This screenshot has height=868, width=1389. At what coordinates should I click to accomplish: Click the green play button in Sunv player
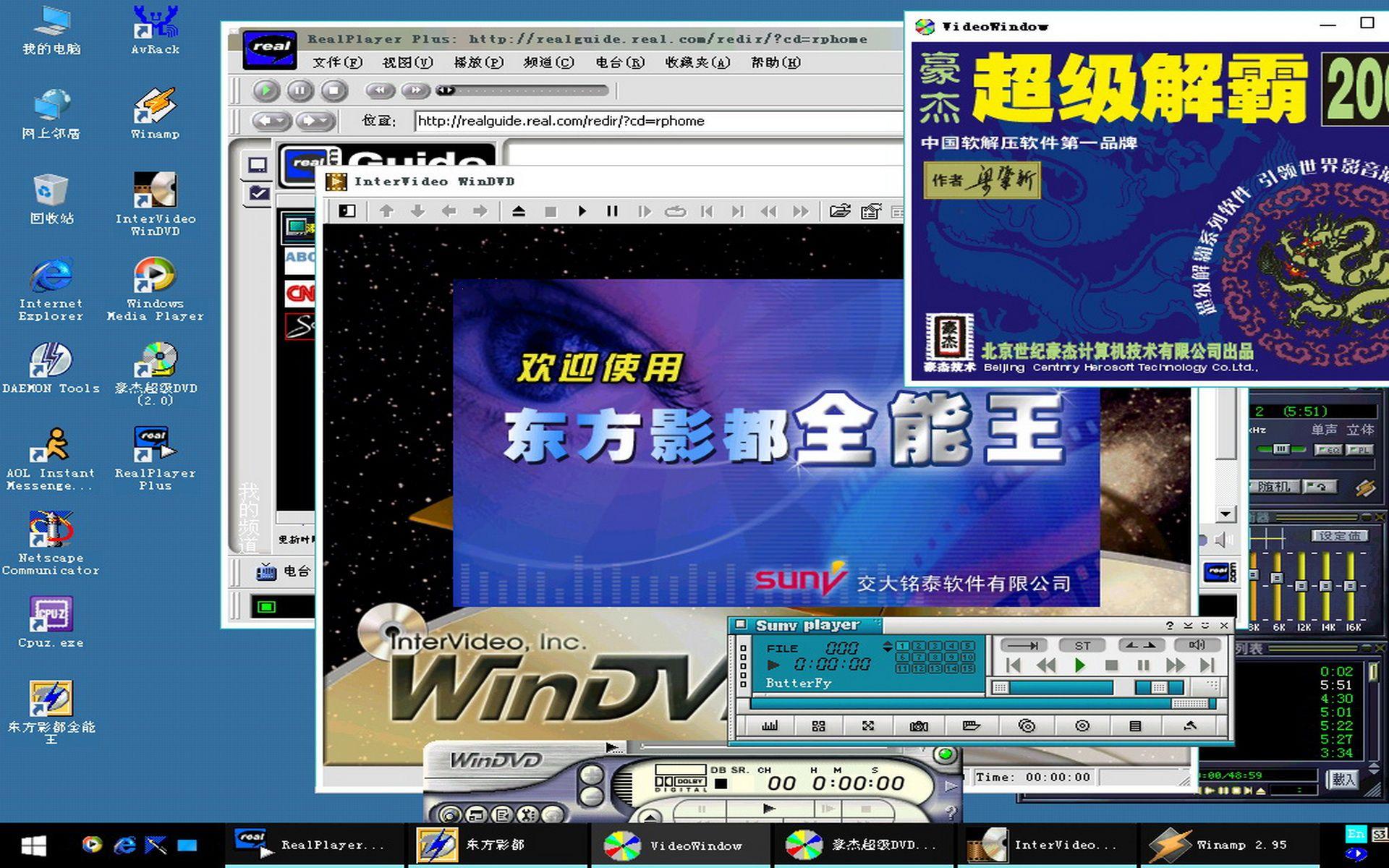pos(1080,665)
